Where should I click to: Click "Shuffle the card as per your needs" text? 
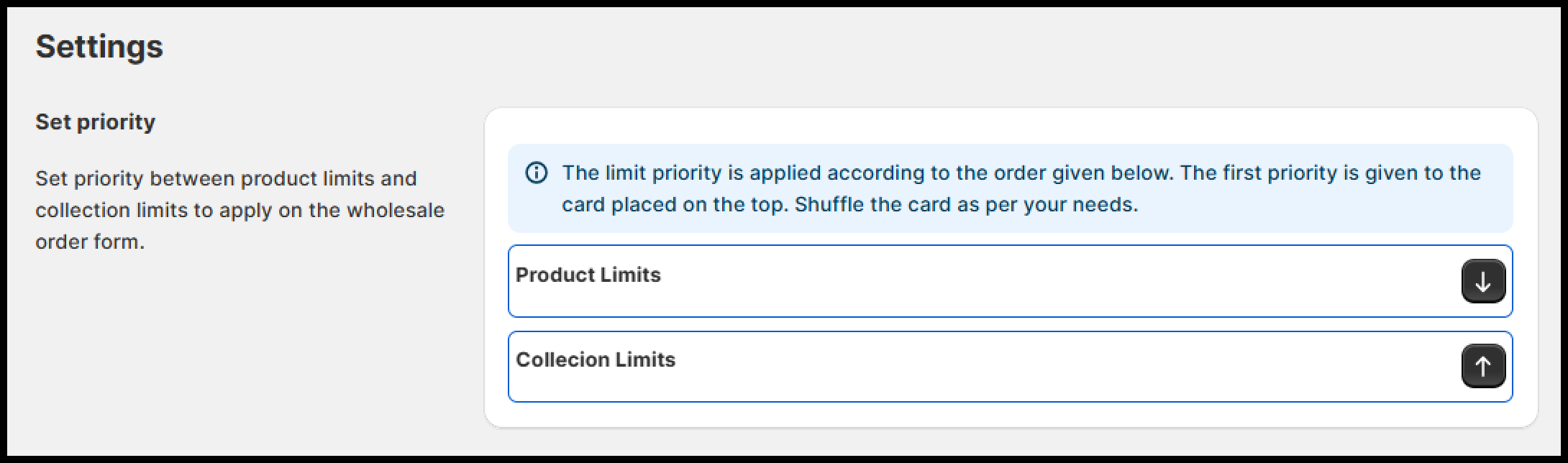pos(966,205)
